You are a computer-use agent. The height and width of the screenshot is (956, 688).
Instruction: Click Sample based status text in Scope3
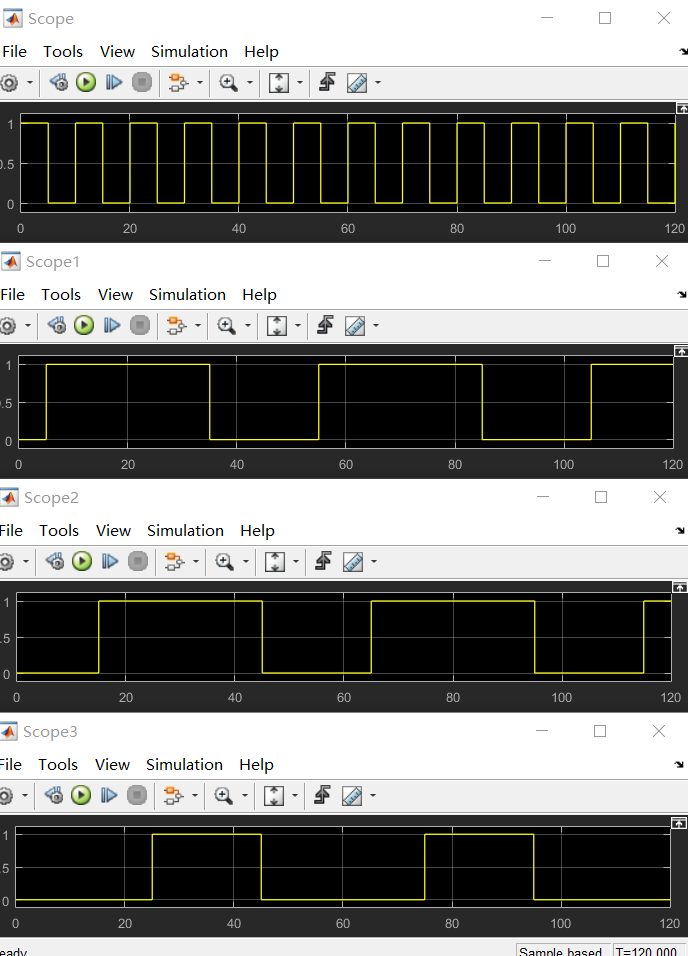click(560, 951)
